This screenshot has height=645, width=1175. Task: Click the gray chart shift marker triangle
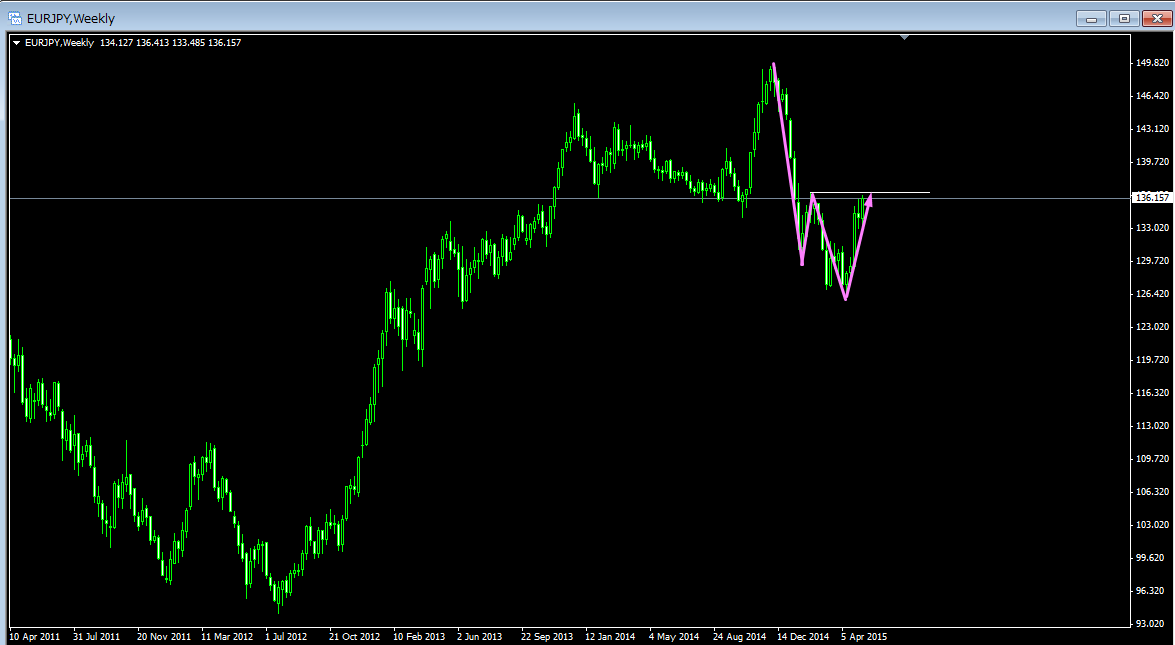coord(904,38)
